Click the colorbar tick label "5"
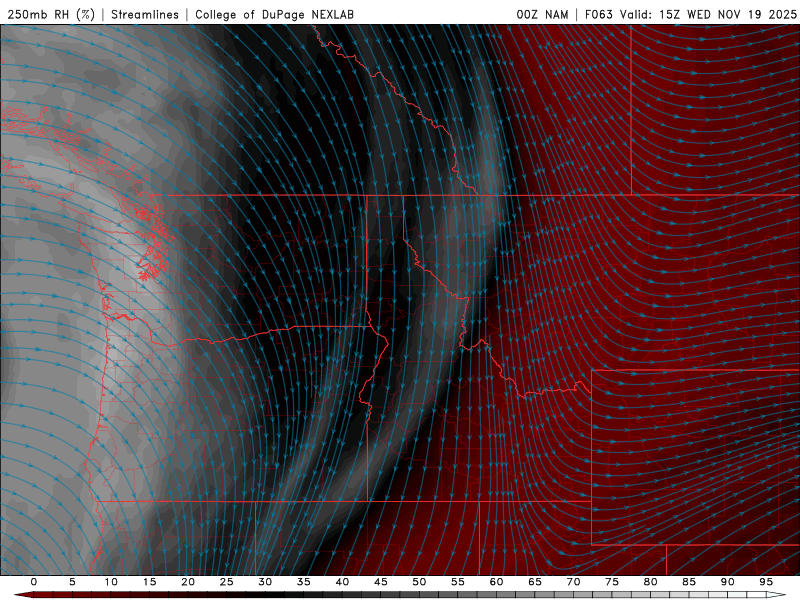 point(72,582)
